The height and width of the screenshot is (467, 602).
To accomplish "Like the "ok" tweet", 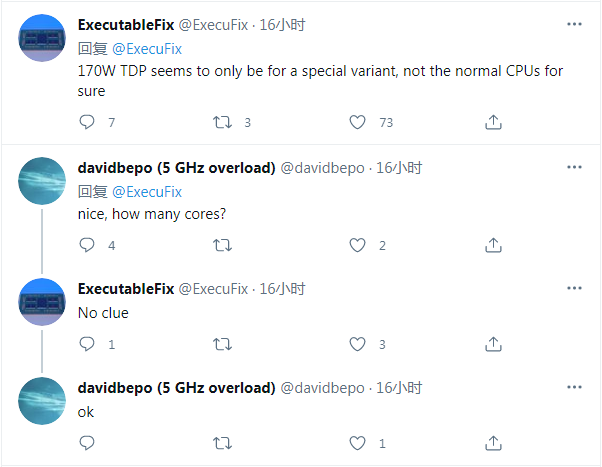I will [x=358, y=442].
